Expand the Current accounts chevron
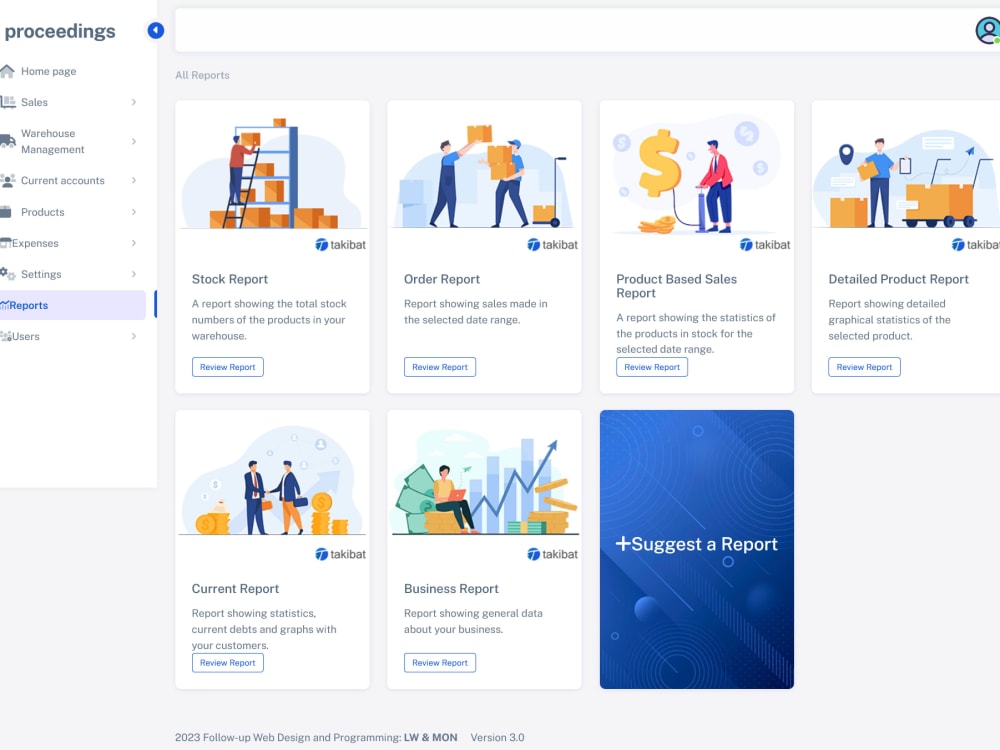The width and height of the screenshot is (1000, 750). [134, 180]
